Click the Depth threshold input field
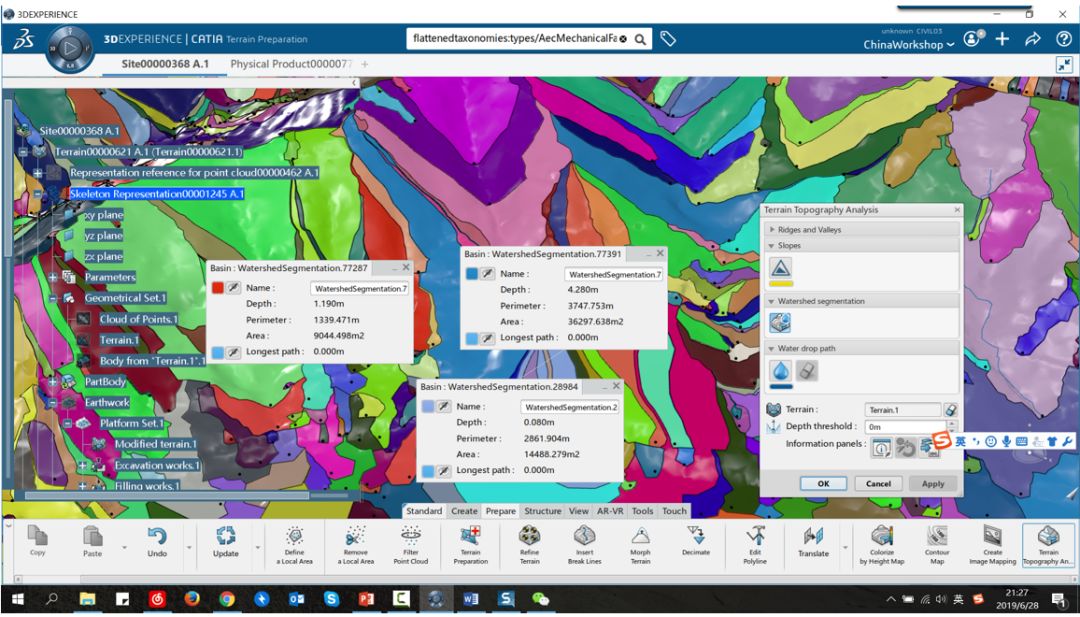 903,427
